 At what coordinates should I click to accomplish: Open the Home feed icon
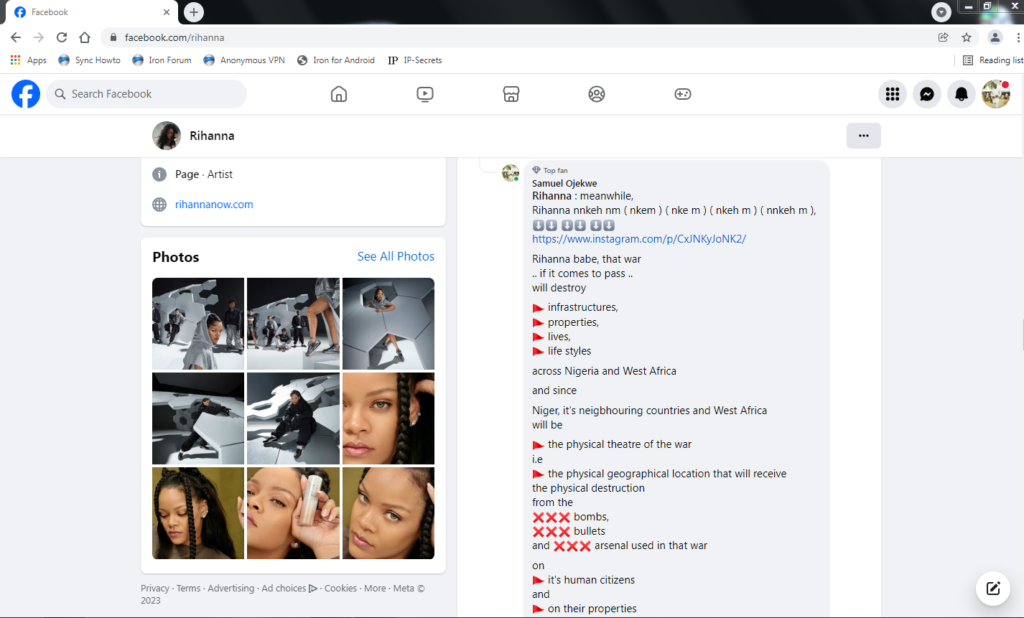pos(338,94)
